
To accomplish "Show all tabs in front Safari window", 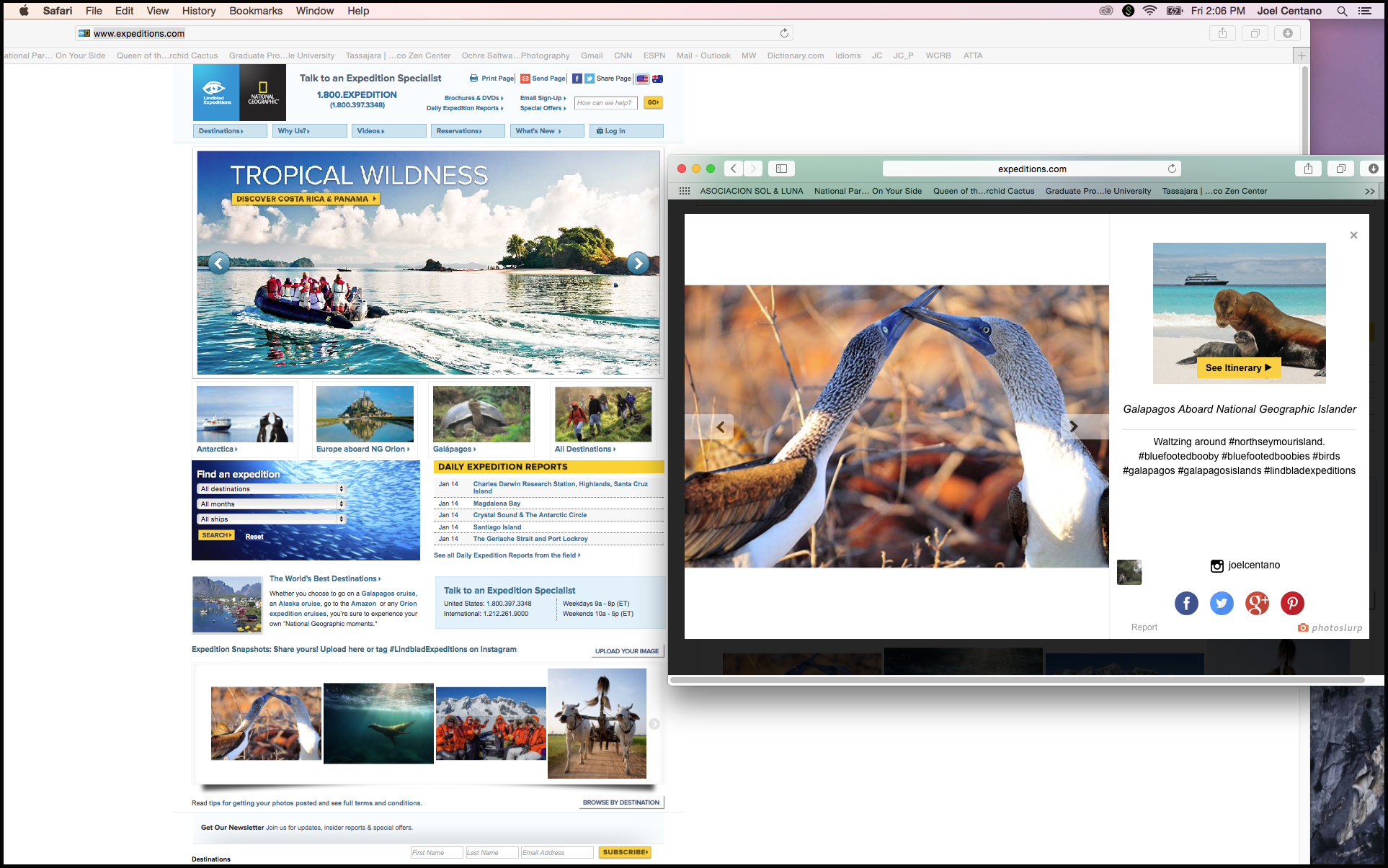I will tap(1340, 169).
